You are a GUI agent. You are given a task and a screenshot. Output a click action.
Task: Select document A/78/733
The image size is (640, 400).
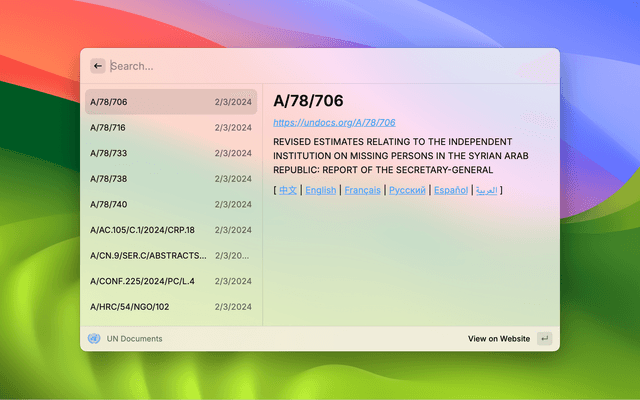pyautogui.click(x=170, y=153)
